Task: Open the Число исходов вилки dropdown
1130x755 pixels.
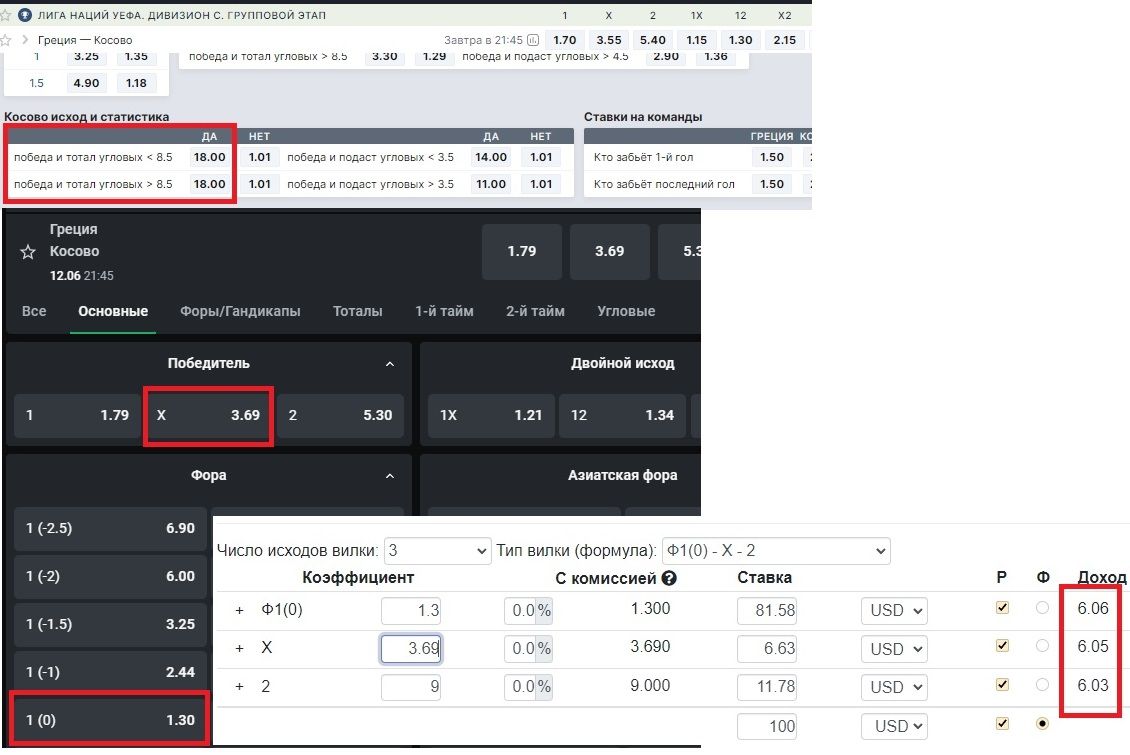Action: tap(437, 551)
